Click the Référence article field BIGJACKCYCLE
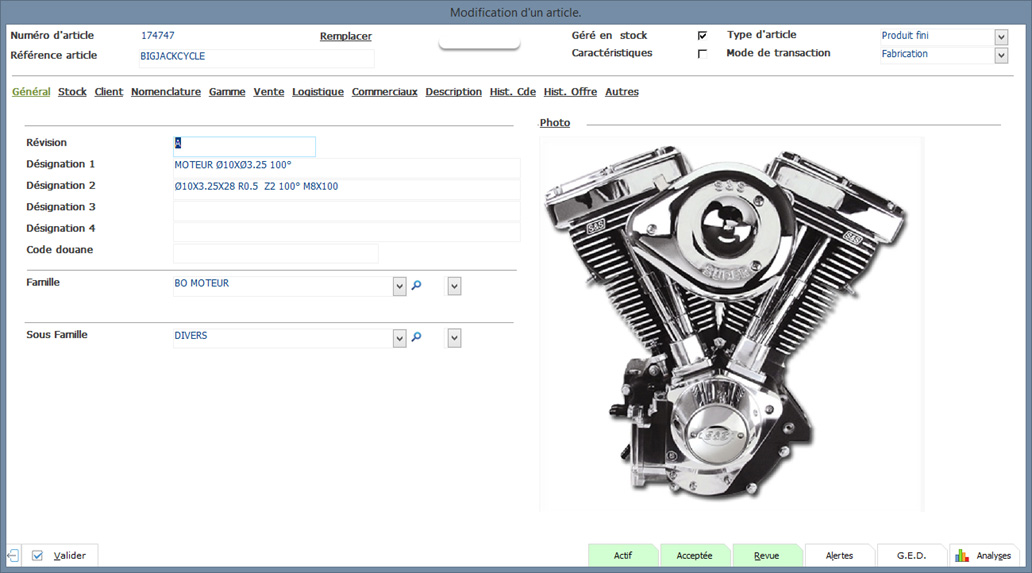This screenshot has width=1032, height=573. [x=257, y=58]
